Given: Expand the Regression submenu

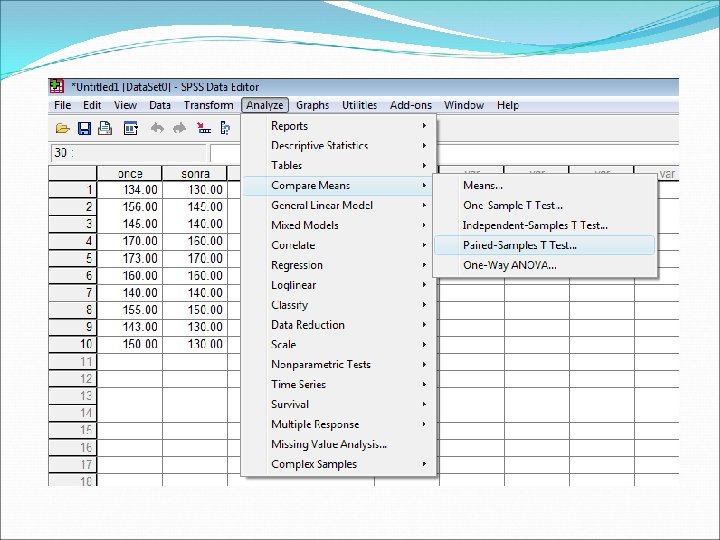Looking at the screenshot, I should coord(339,265).
